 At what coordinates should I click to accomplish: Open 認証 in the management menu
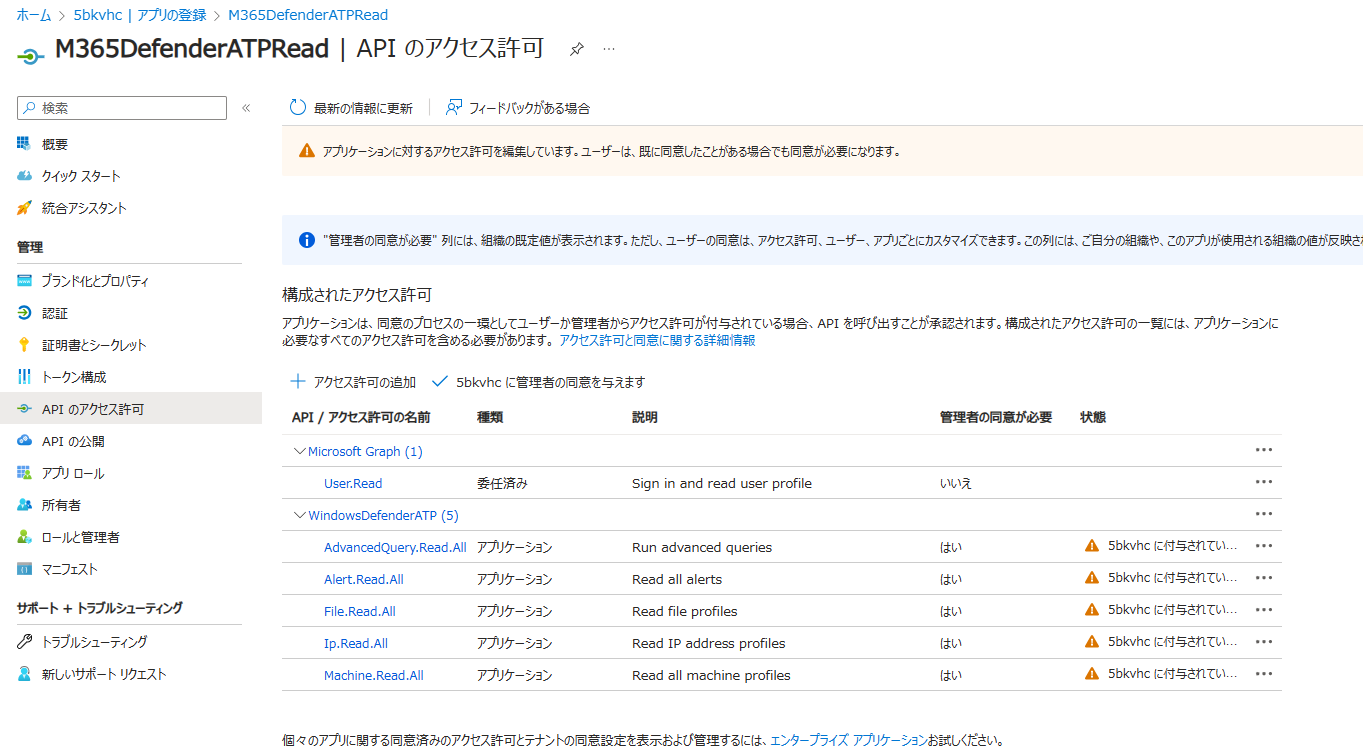53,312
